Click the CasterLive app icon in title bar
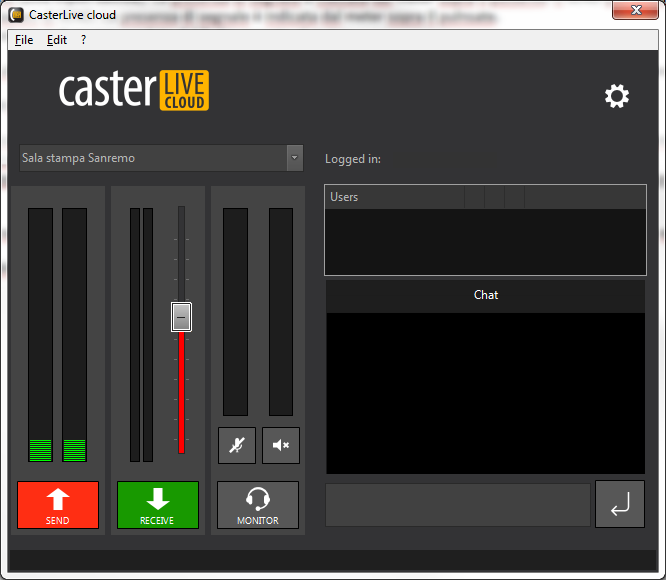 [17, 15]
